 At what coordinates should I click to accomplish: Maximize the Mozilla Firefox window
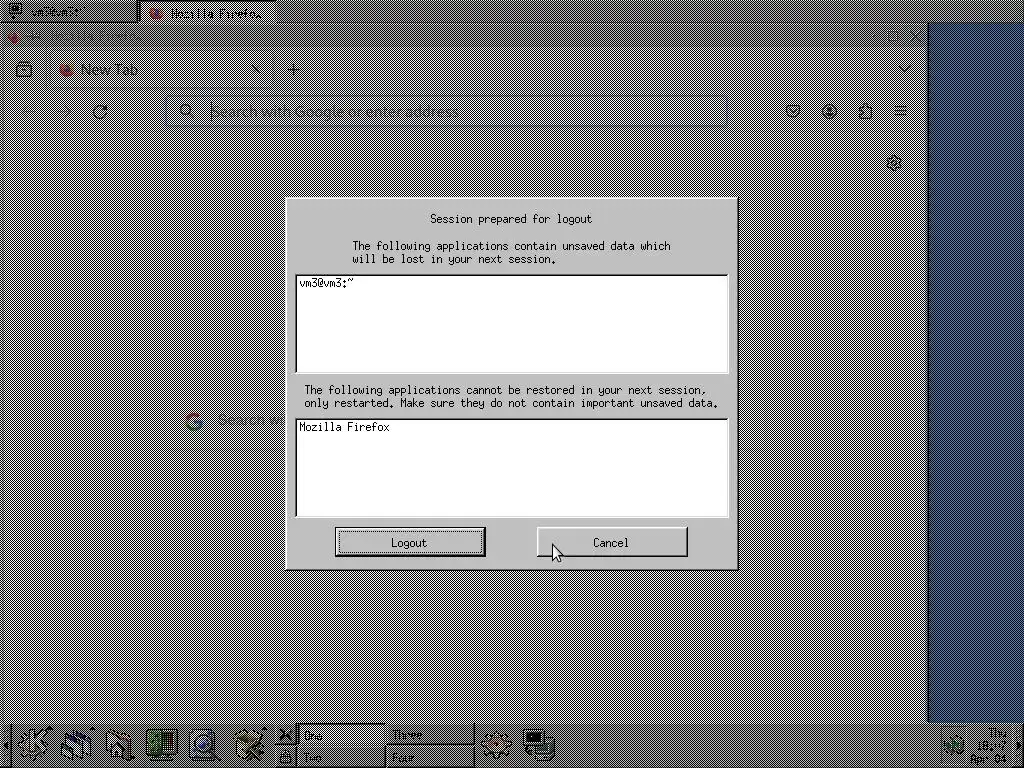coord(893,37)
